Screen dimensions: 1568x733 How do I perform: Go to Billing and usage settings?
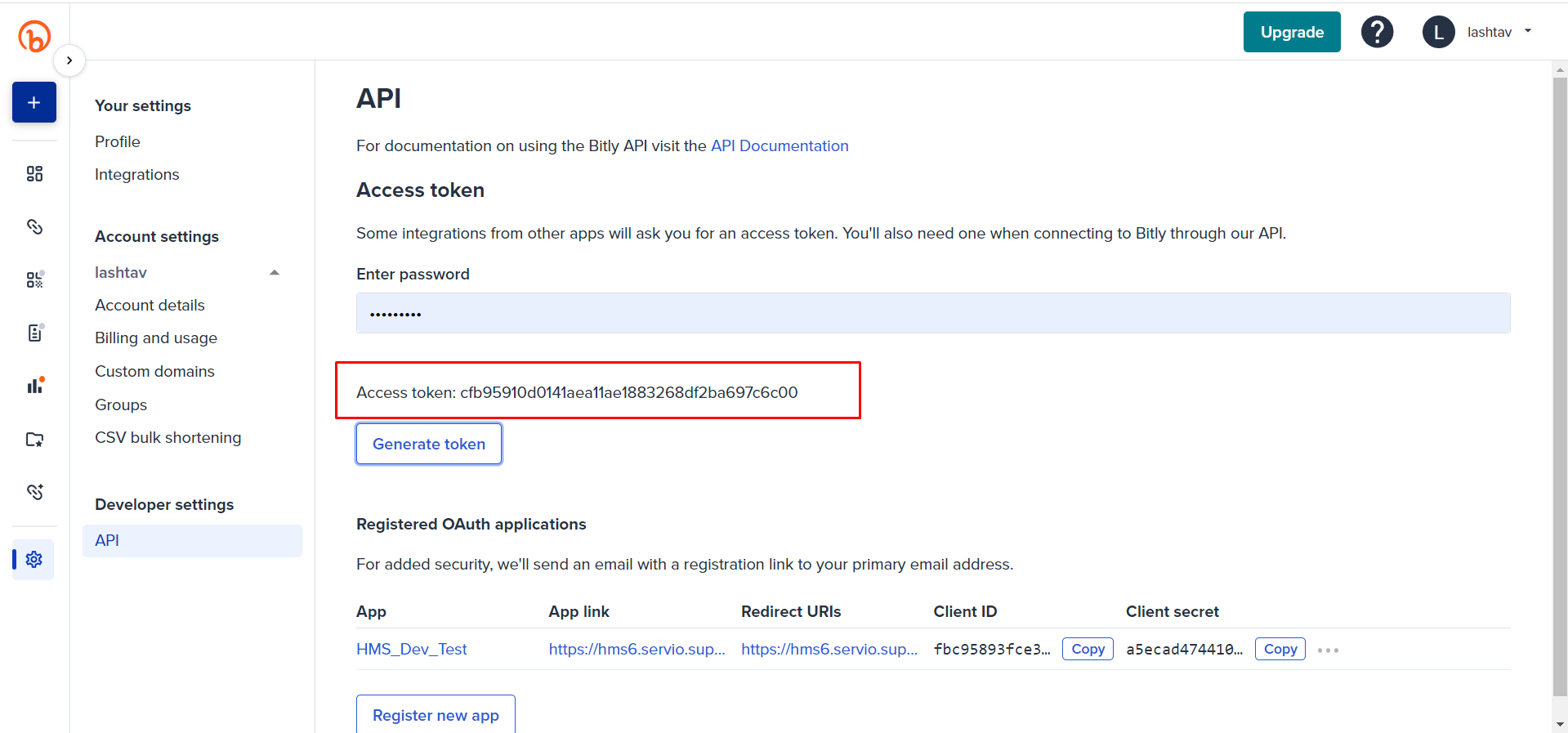tap(156, 338)
